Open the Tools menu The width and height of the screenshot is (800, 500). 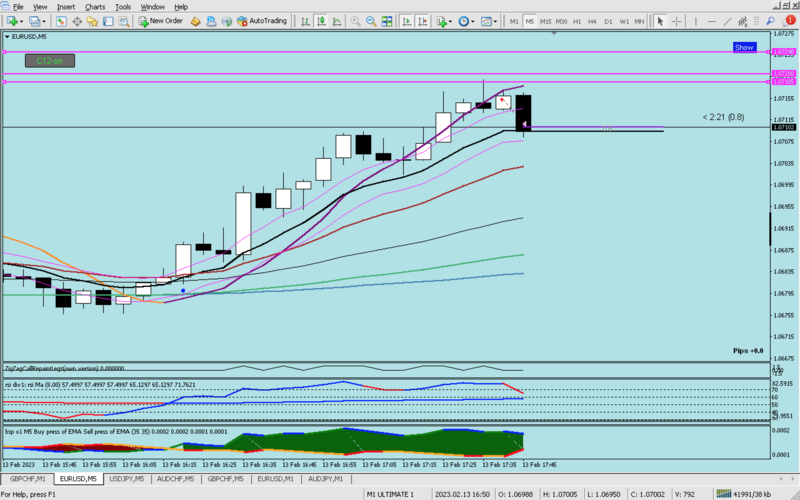click(123, 7)
